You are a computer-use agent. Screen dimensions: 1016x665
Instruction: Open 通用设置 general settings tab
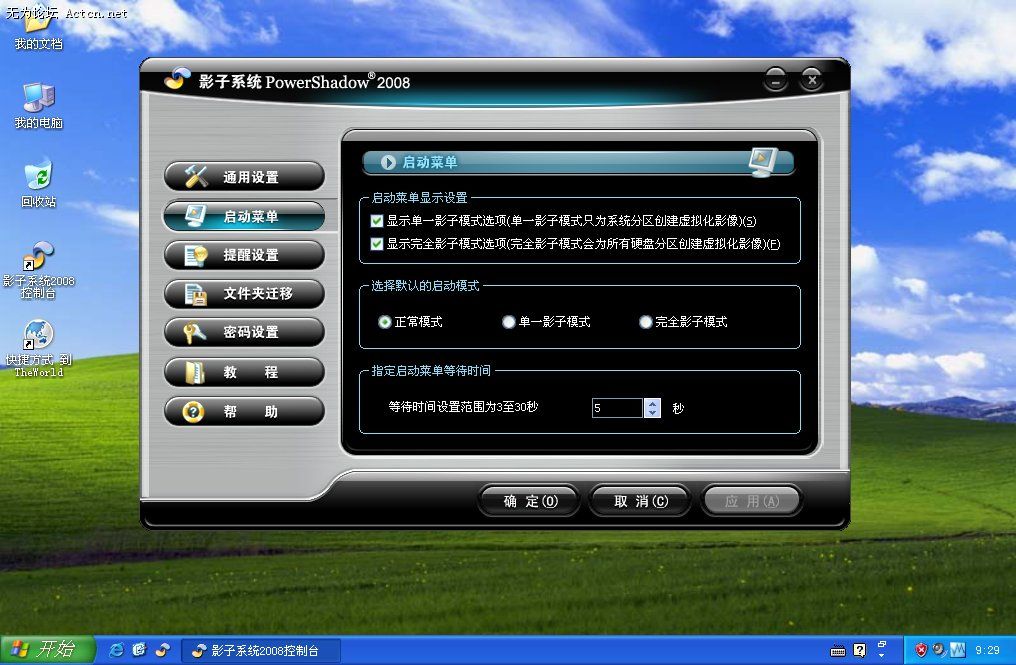[244, 176]
